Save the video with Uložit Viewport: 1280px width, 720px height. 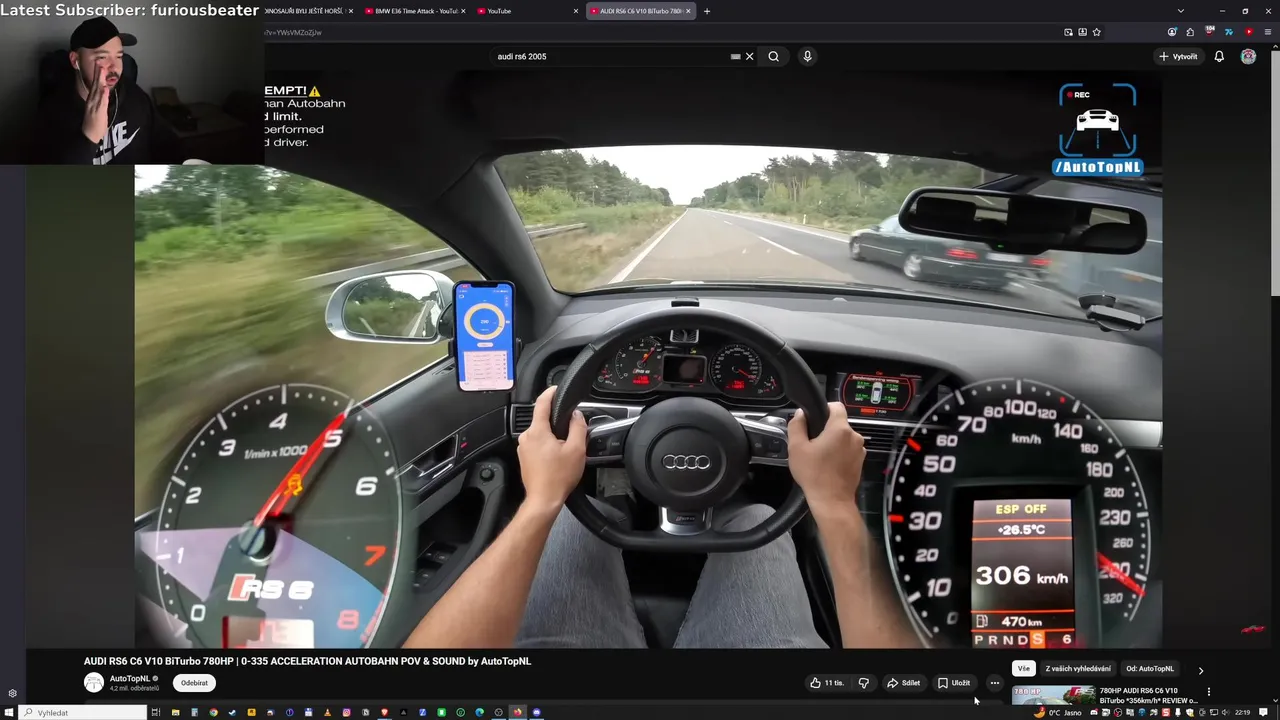coord(954,683)
